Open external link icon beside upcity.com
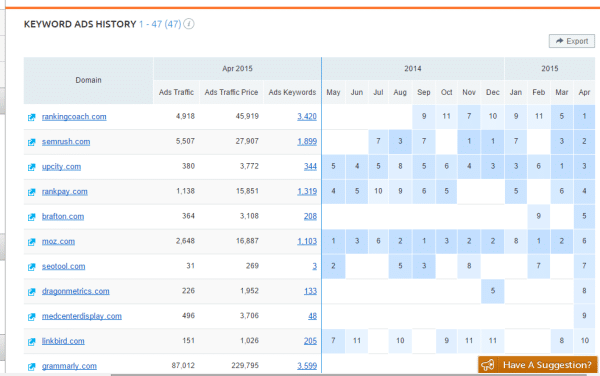The height and width of the screenshot is (376, 600). 32,167
